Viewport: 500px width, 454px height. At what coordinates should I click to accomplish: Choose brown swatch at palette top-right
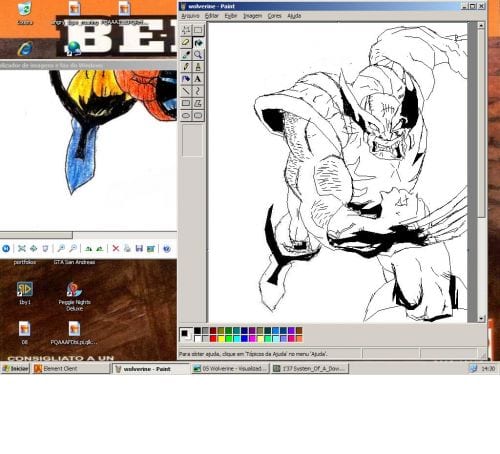[x=299, y=331]
